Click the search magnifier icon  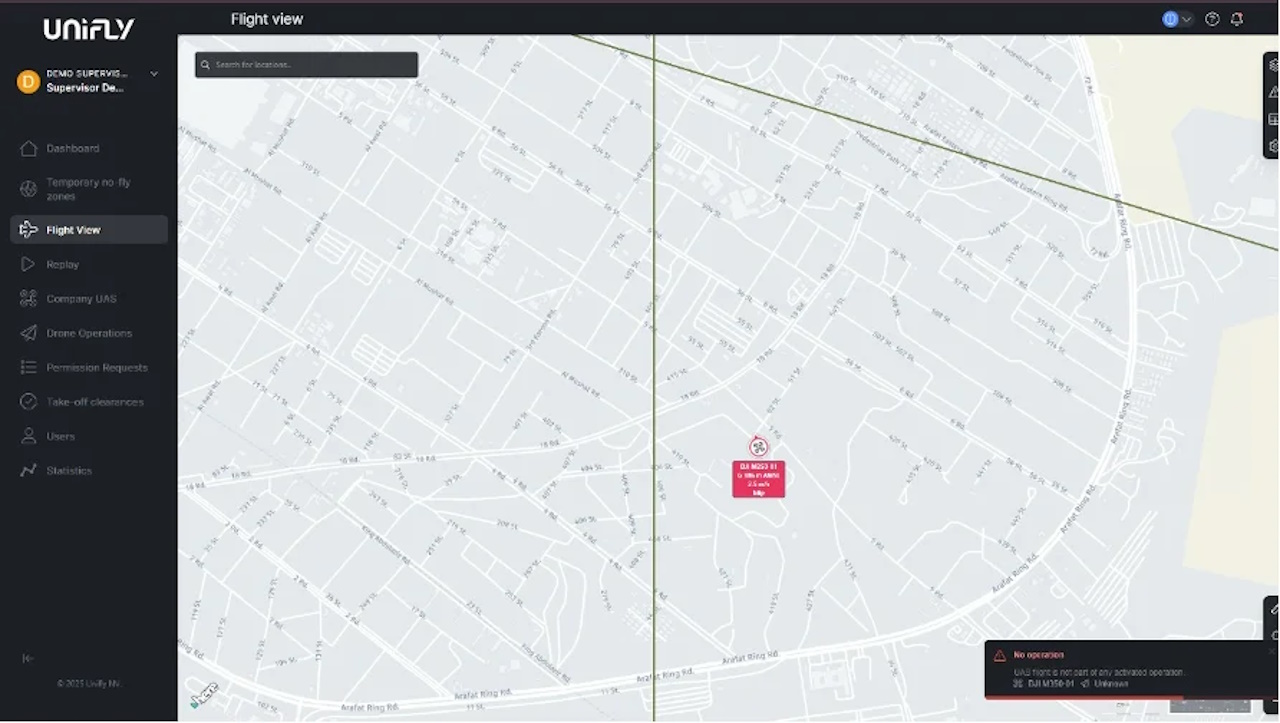[206, 65]
